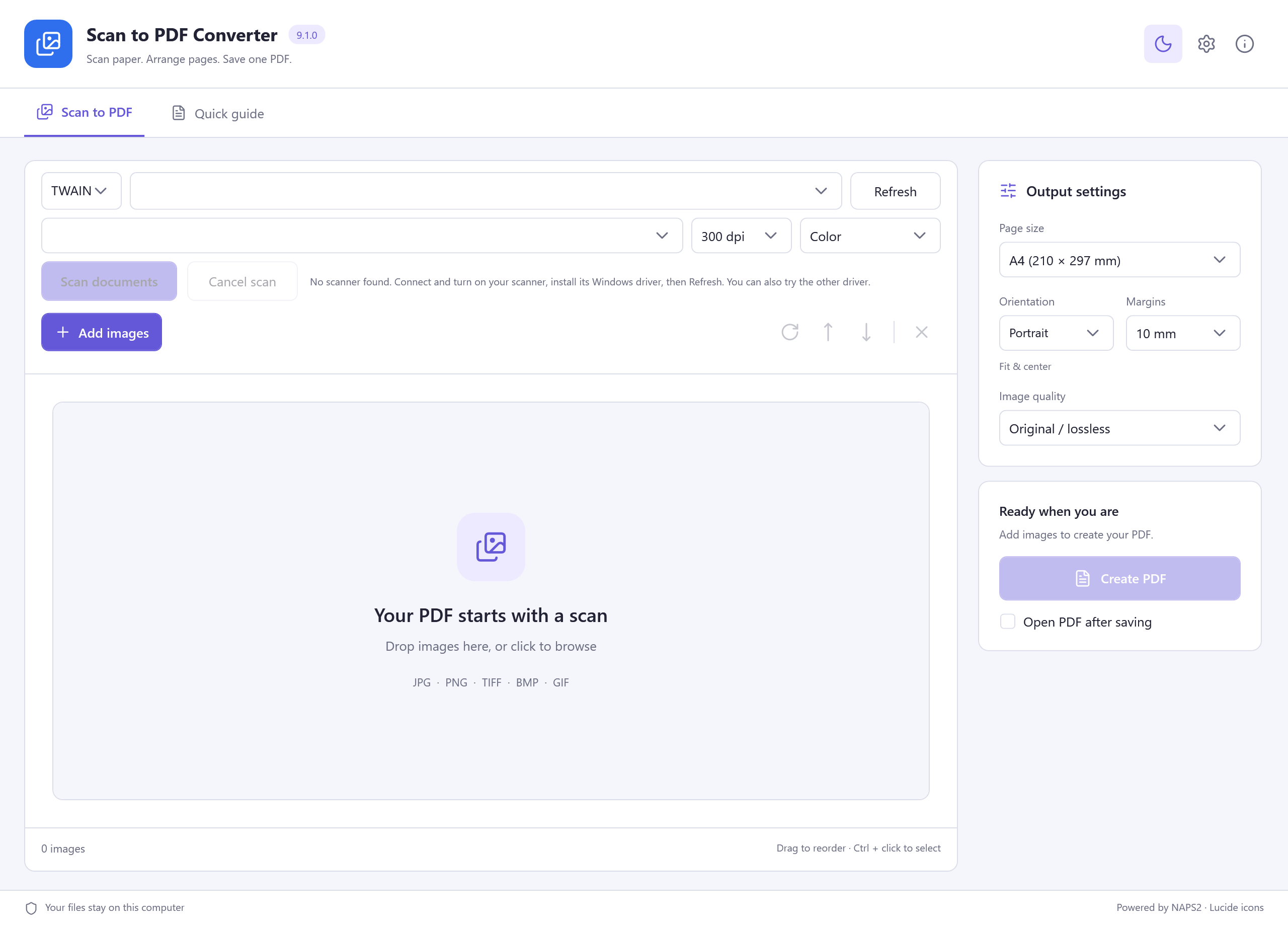Click the Refresh button
The width and height of the screenshot is (1288, 926).
[895, 191]
